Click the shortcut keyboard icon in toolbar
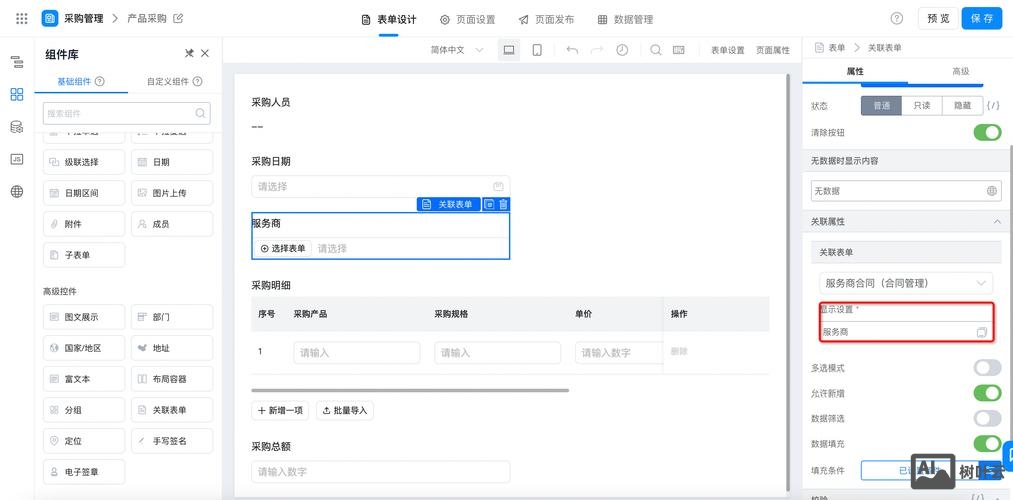 [x=678, y=50]
